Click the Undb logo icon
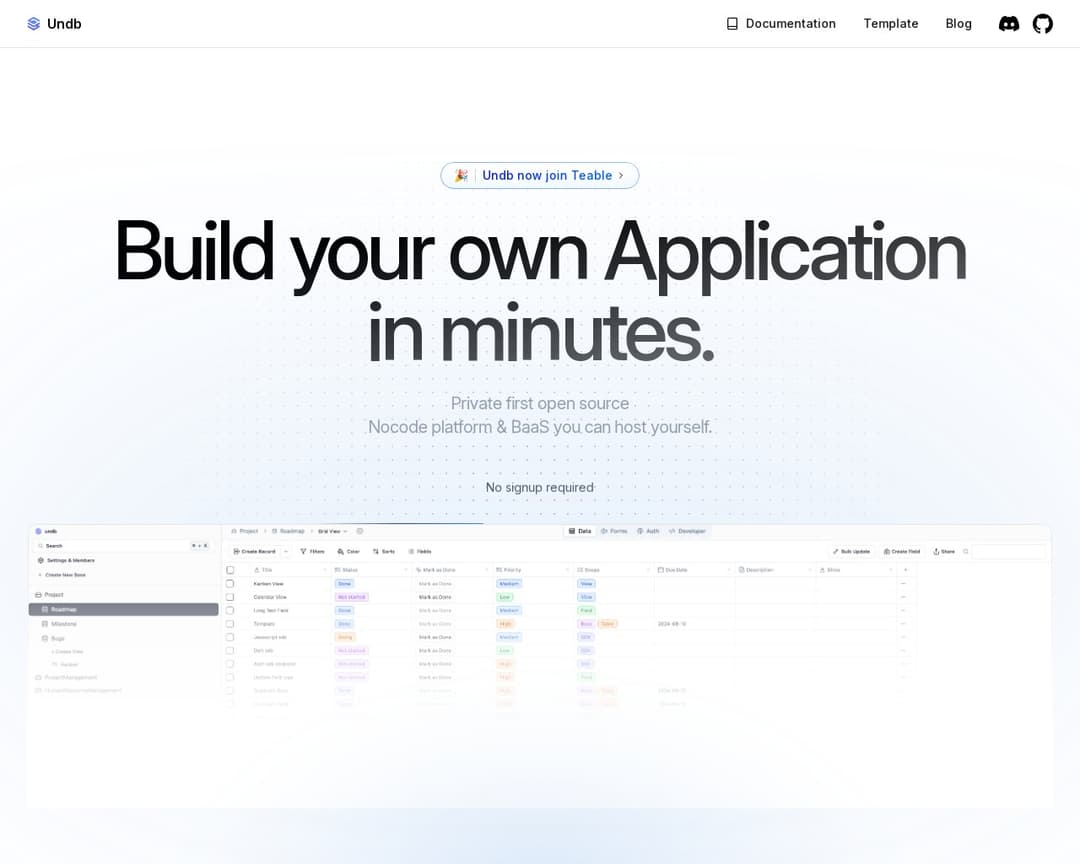Screen dimensions: 1080x864 point(34,24)
